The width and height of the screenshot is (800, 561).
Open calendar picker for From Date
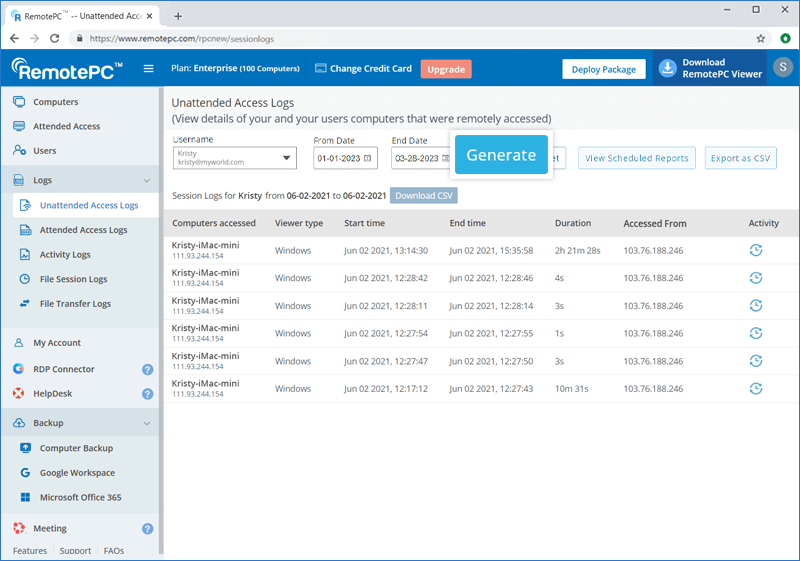coord(367,159)
